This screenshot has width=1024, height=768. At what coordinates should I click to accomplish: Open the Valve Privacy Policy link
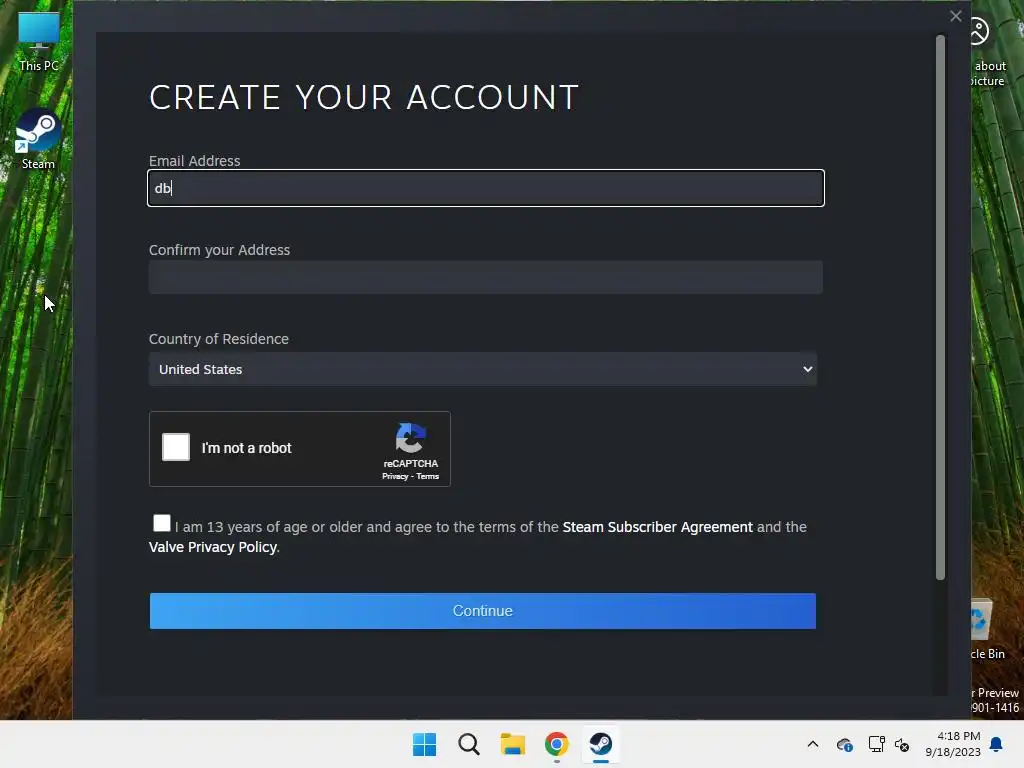coord(213,547)
